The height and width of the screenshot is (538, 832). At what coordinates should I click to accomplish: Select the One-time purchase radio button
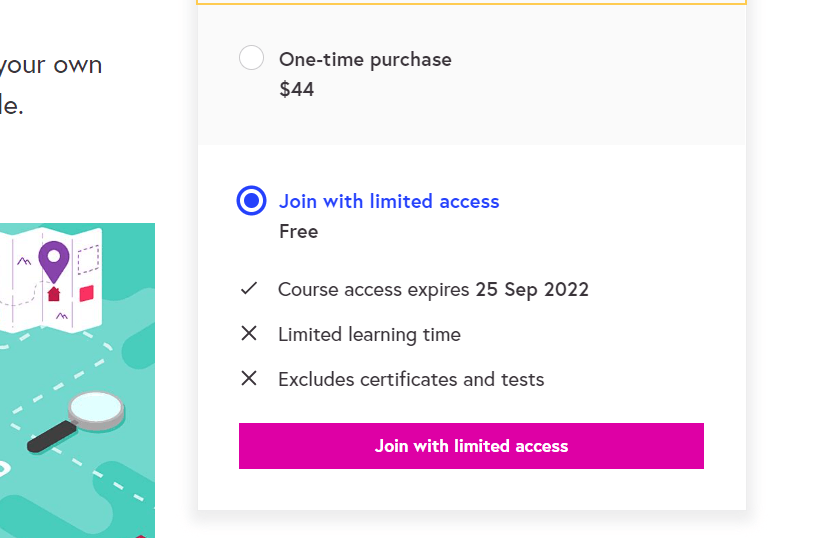[252, 58]
